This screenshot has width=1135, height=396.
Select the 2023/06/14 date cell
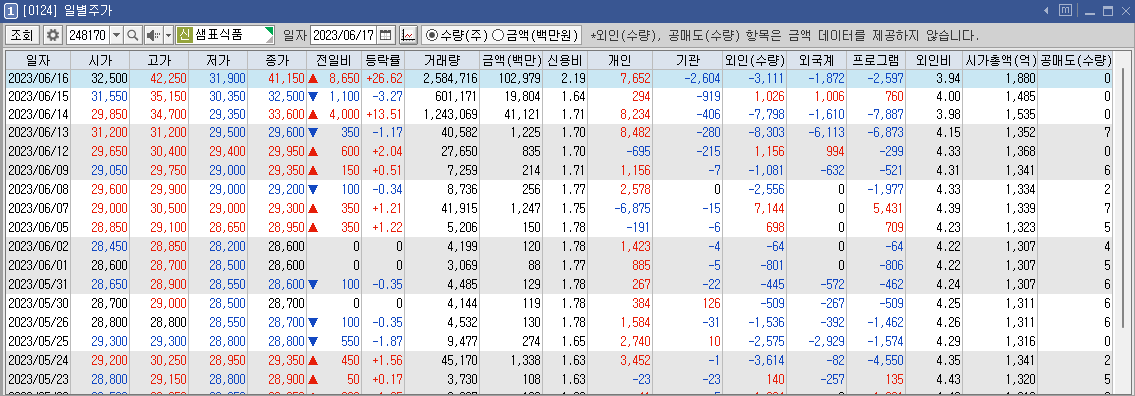coord(37,114)
